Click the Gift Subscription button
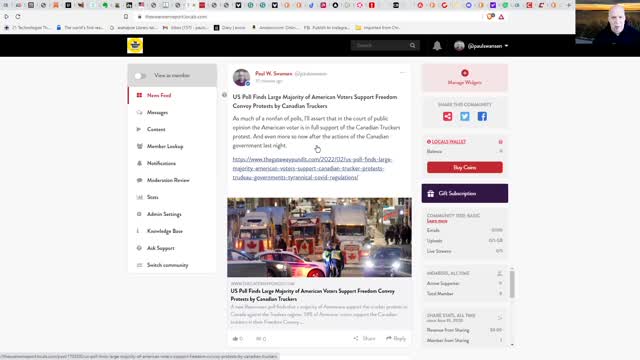The width and height of the screenshot is (640, 360). [x=464, y=193]
